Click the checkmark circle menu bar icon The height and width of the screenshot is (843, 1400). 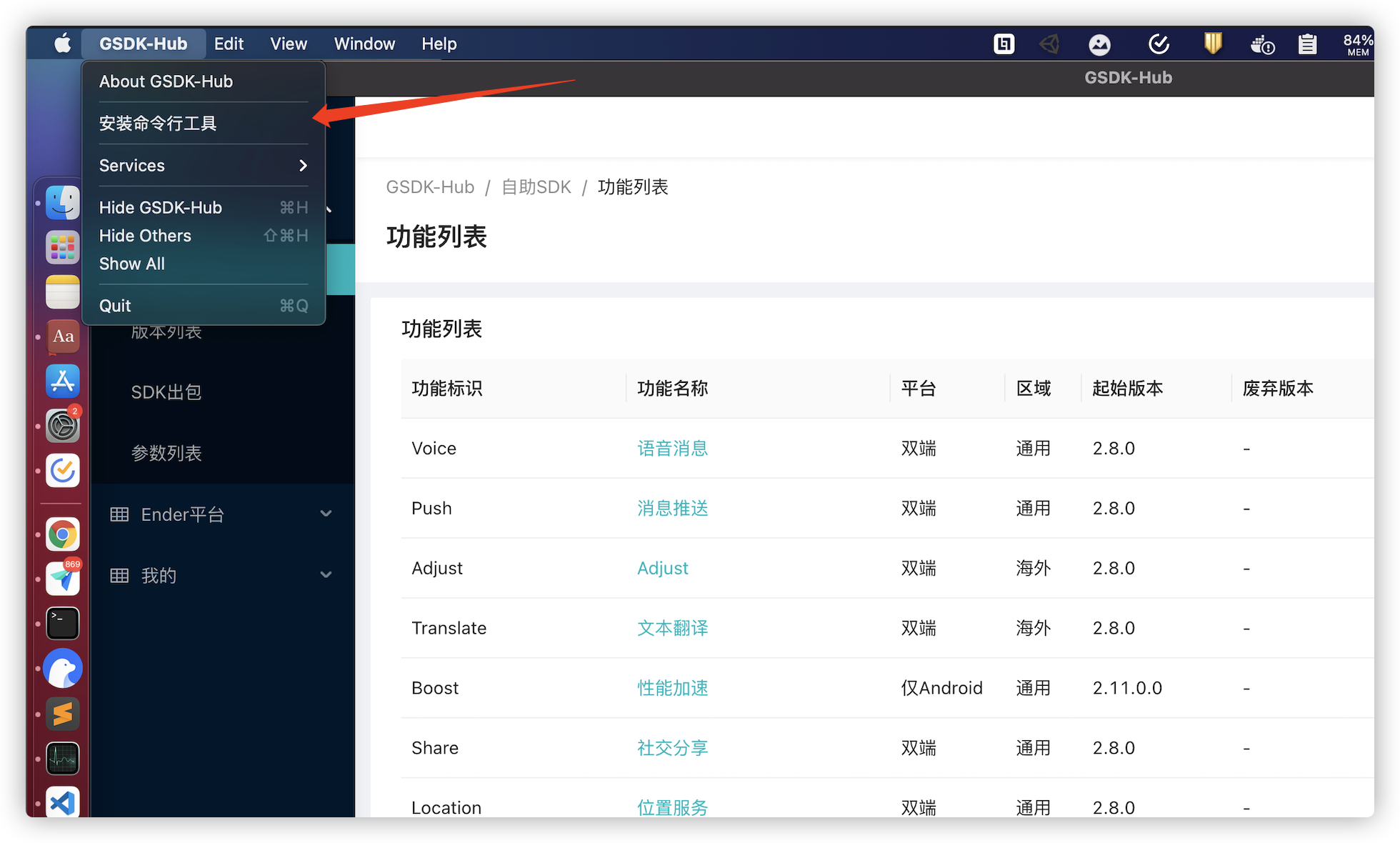coord(1159,44)
